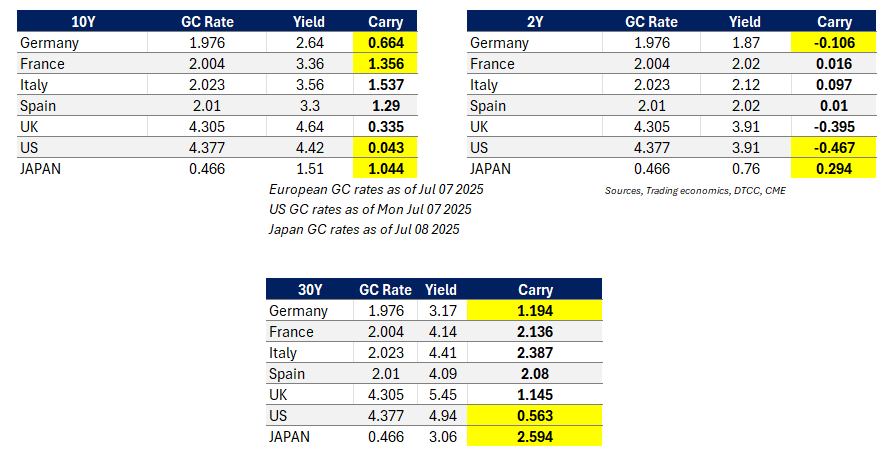Click Japan's 10Y carry cell 1.044
This screenshot has height=453, width=895.
click(x=385, y=169)
